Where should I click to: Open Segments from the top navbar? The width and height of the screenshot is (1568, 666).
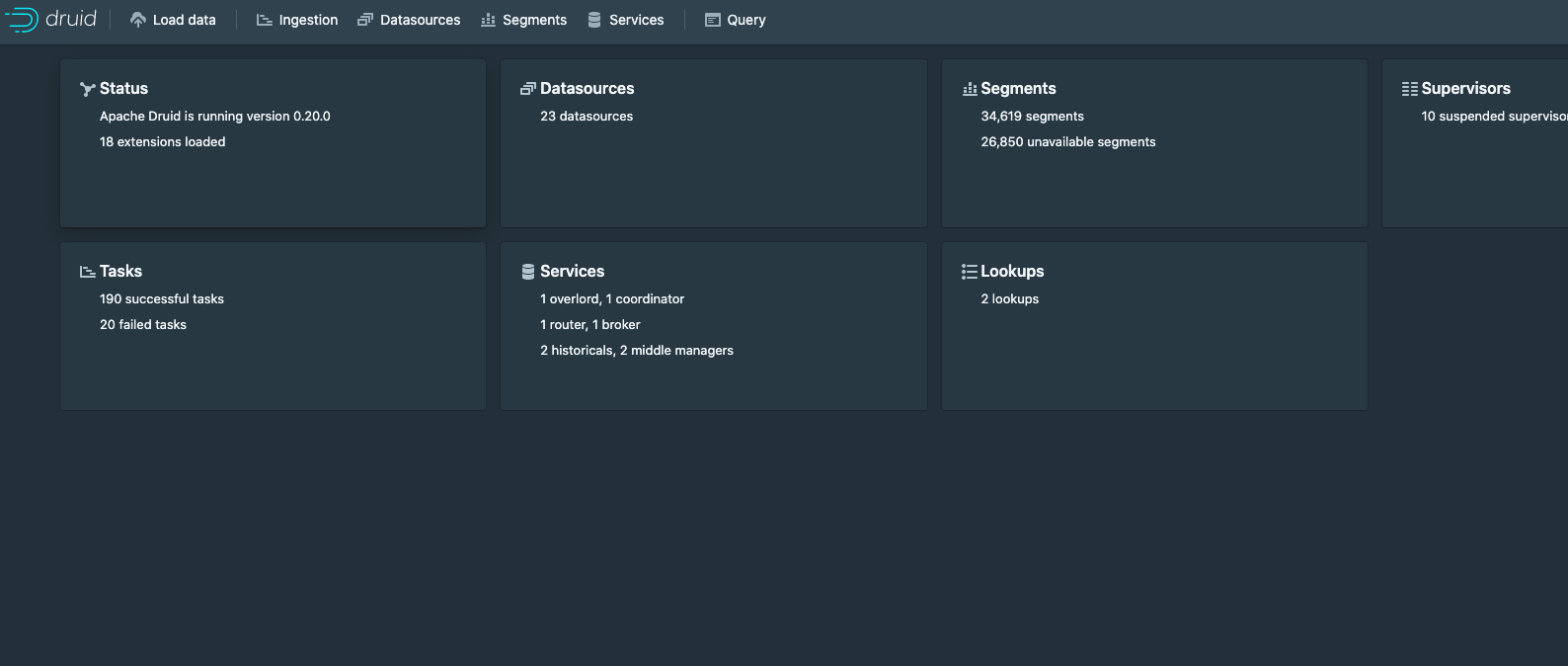pyautogui.click(x=523, y=20)
